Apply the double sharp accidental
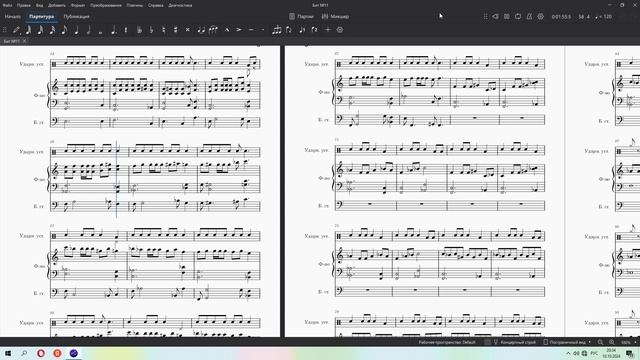Screen dimensions: 640x360 [188, 30]
